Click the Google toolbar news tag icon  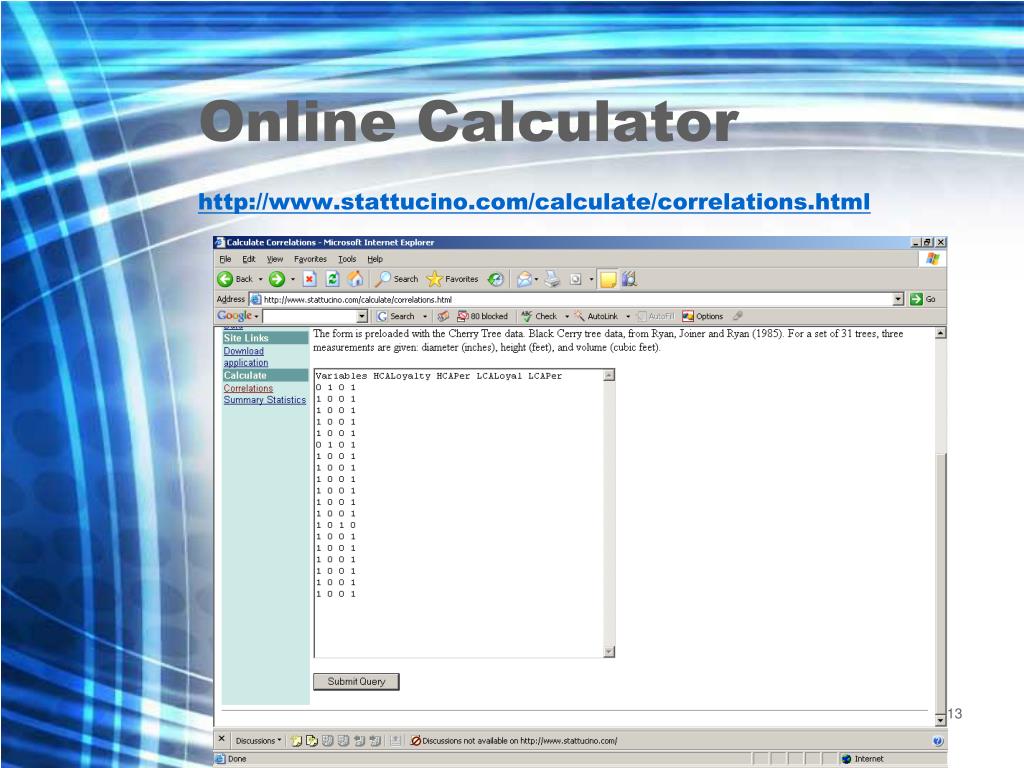point(443,316)
